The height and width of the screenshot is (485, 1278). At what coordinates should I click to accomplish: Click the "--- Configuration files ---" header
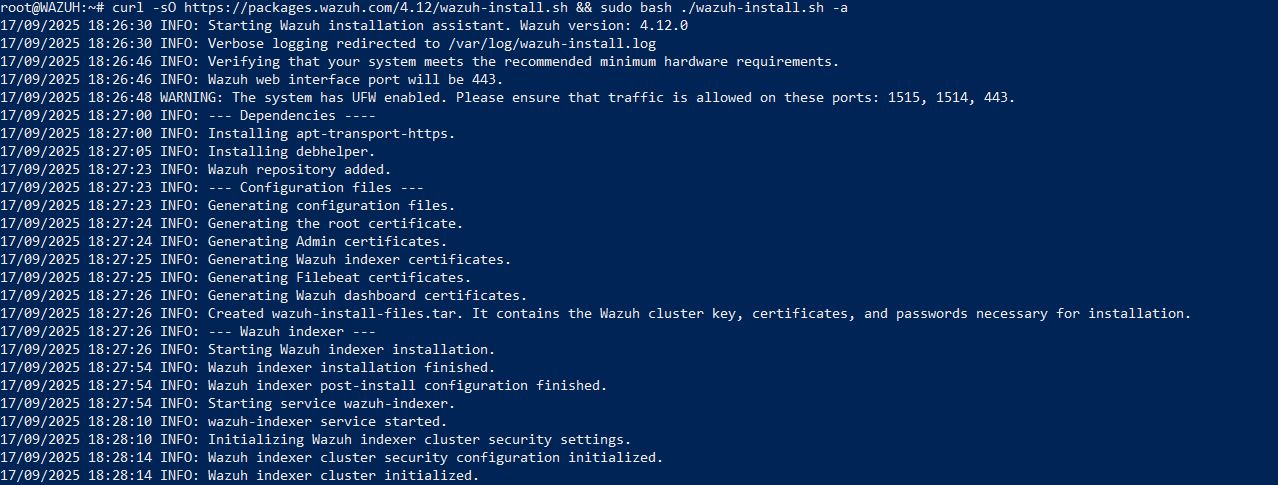[x=315, y=187]
